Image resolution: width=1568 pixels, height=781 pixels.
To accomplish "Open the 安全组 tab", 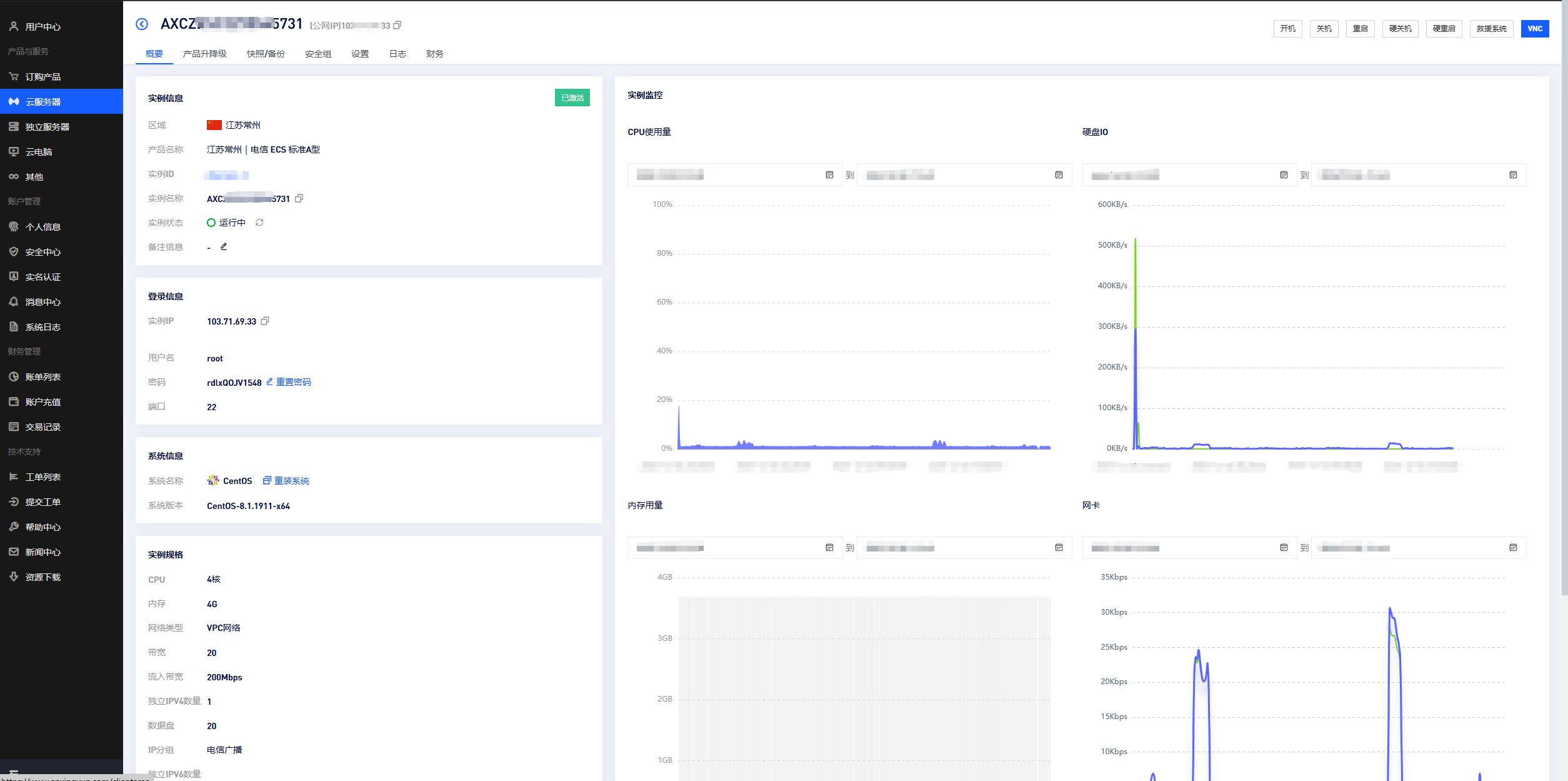I will [318, 54].
